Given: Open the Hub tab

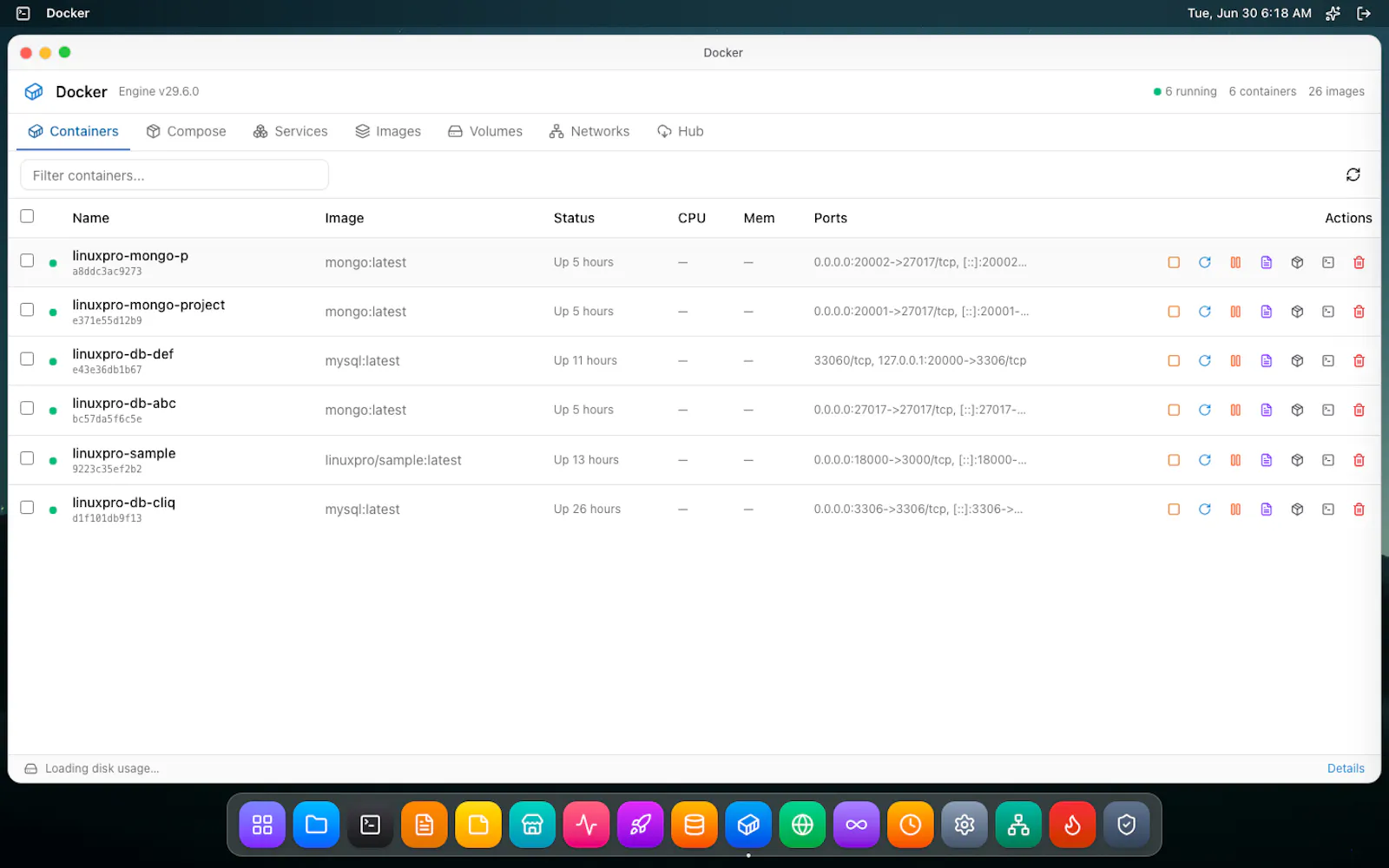Looking at the screenshot, I should pyautogui.click(x=681, y=131).
